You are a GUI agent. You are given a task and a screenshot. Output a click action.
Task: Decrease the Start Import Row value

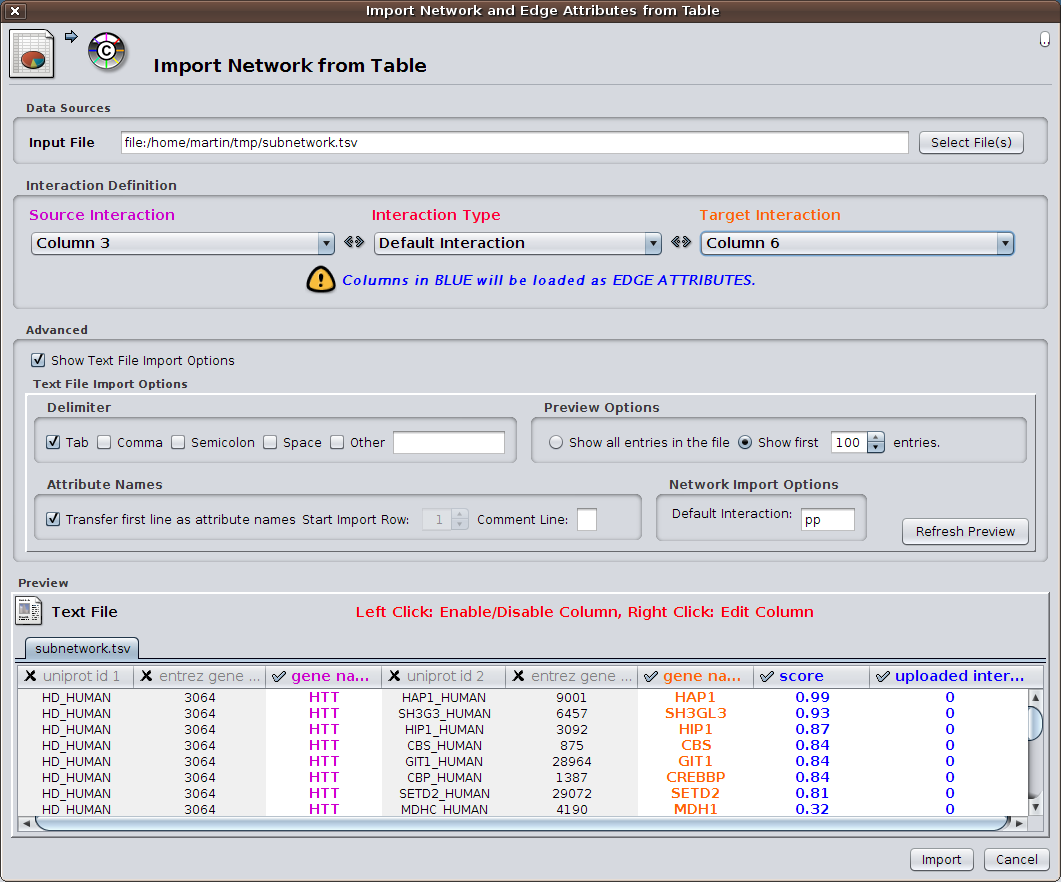click(459, 525)
